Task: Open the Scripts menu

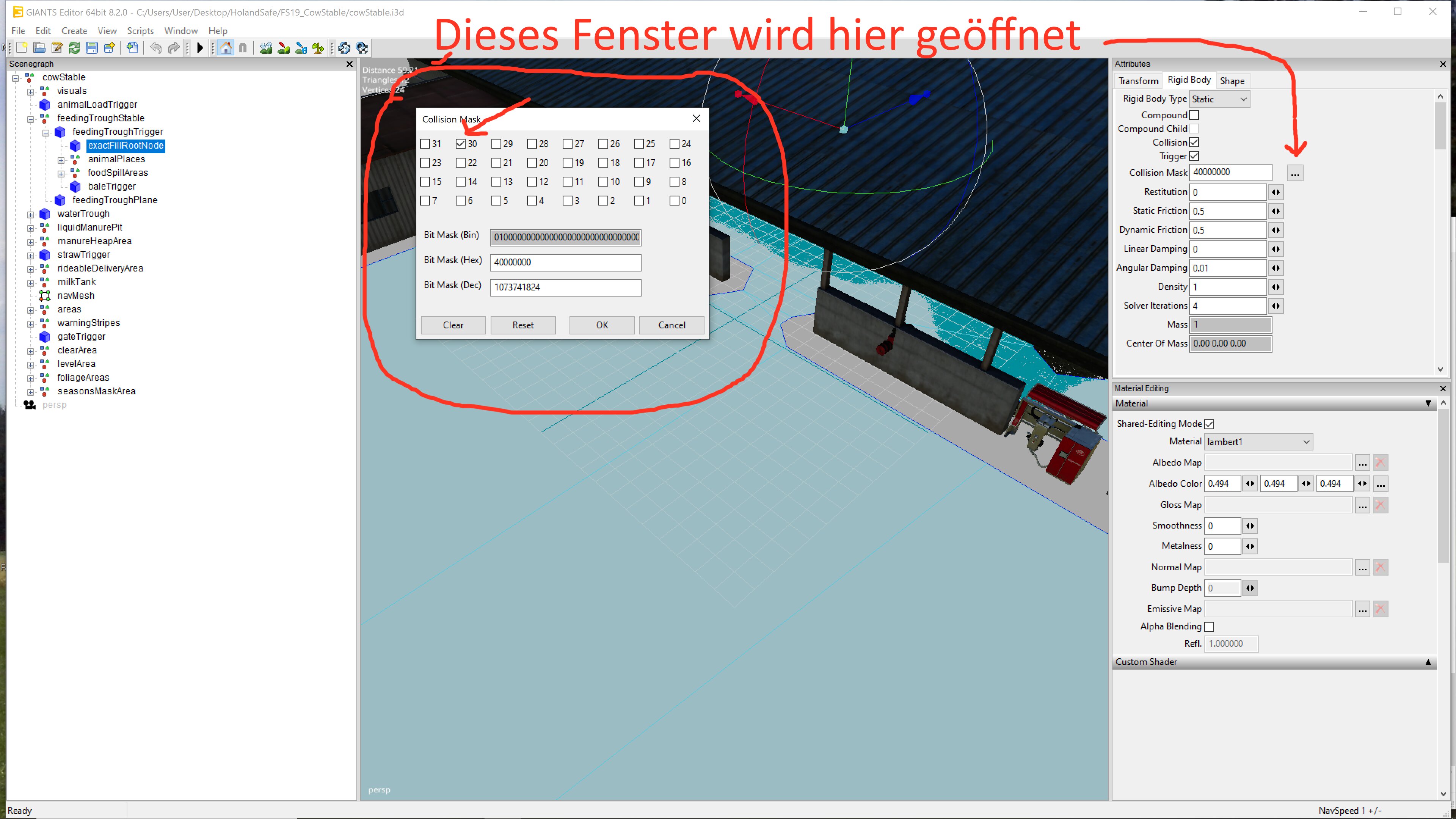Action: click(x=140, y=30)
